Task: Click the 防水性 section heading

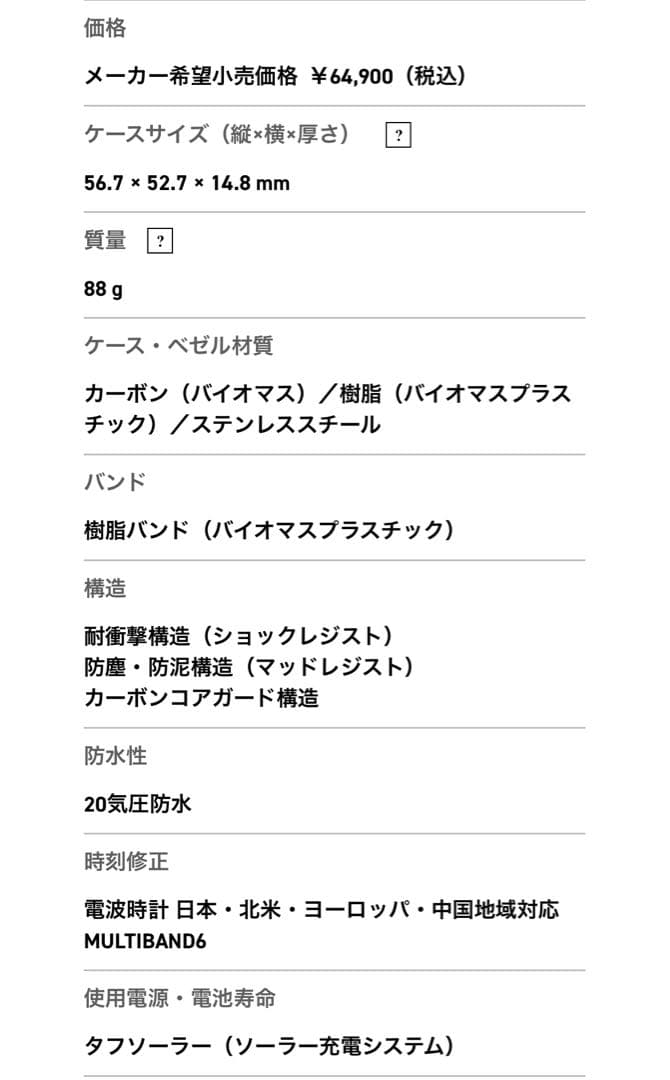Action: [x=116, y=756]
